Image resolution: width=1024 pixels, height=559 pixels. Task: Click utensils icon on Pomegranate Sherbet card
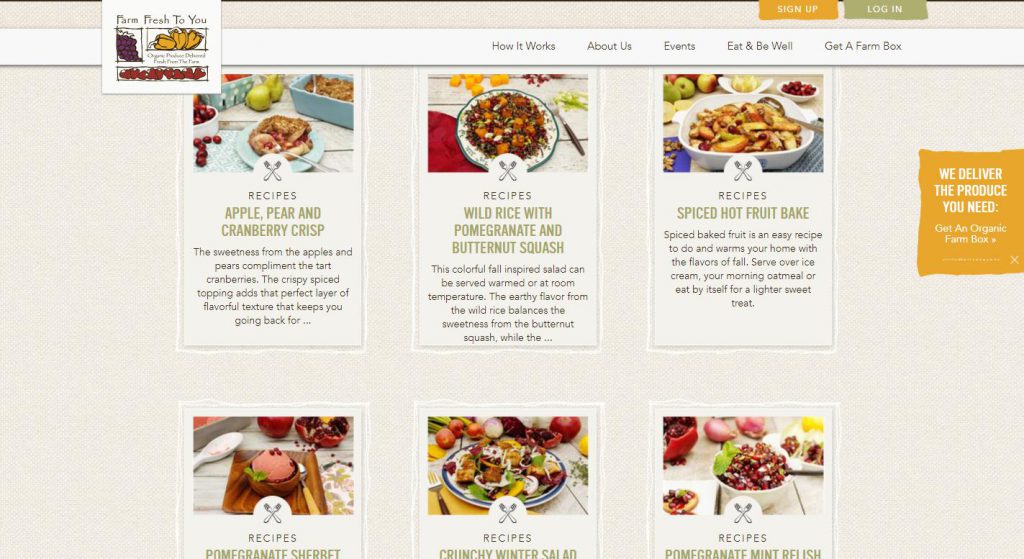(x=272, y=513)
